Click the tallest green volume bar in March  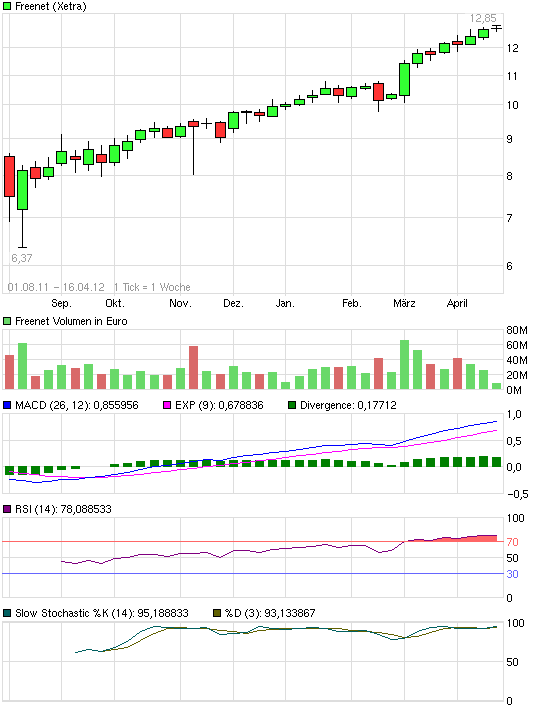pyautogui.click(x=404, y=365)
